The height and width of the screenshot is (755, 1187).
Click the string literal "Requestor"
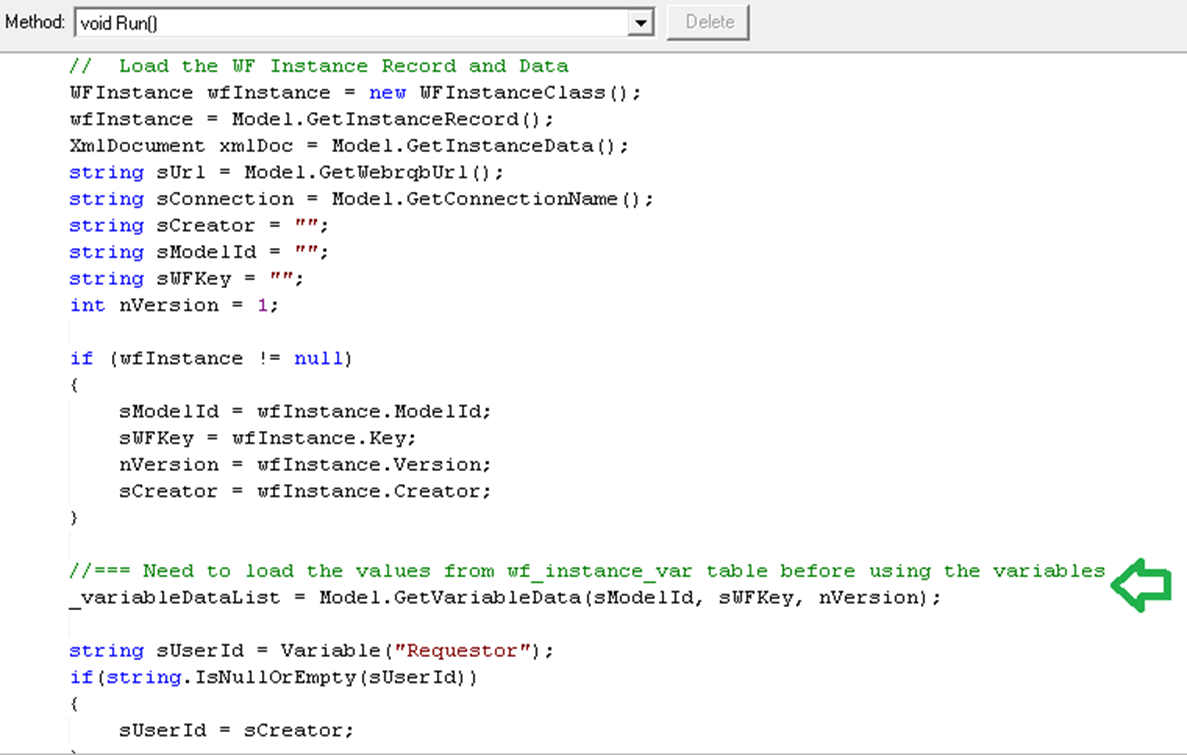[x=460, y=650]
